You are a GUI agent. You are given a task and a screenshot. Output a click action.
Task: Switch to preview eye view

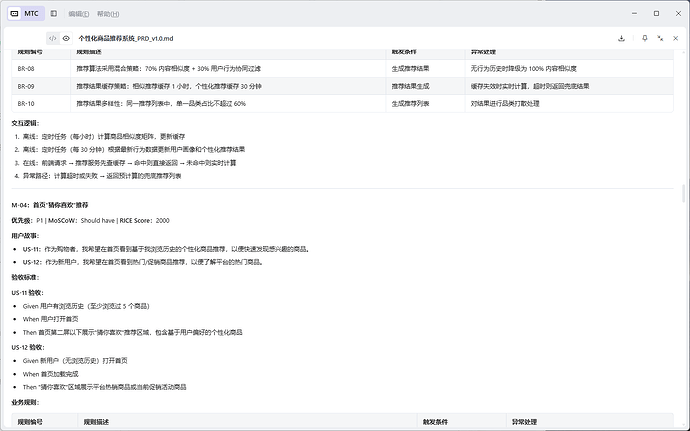pyautogui.click(x=66, y=38)
